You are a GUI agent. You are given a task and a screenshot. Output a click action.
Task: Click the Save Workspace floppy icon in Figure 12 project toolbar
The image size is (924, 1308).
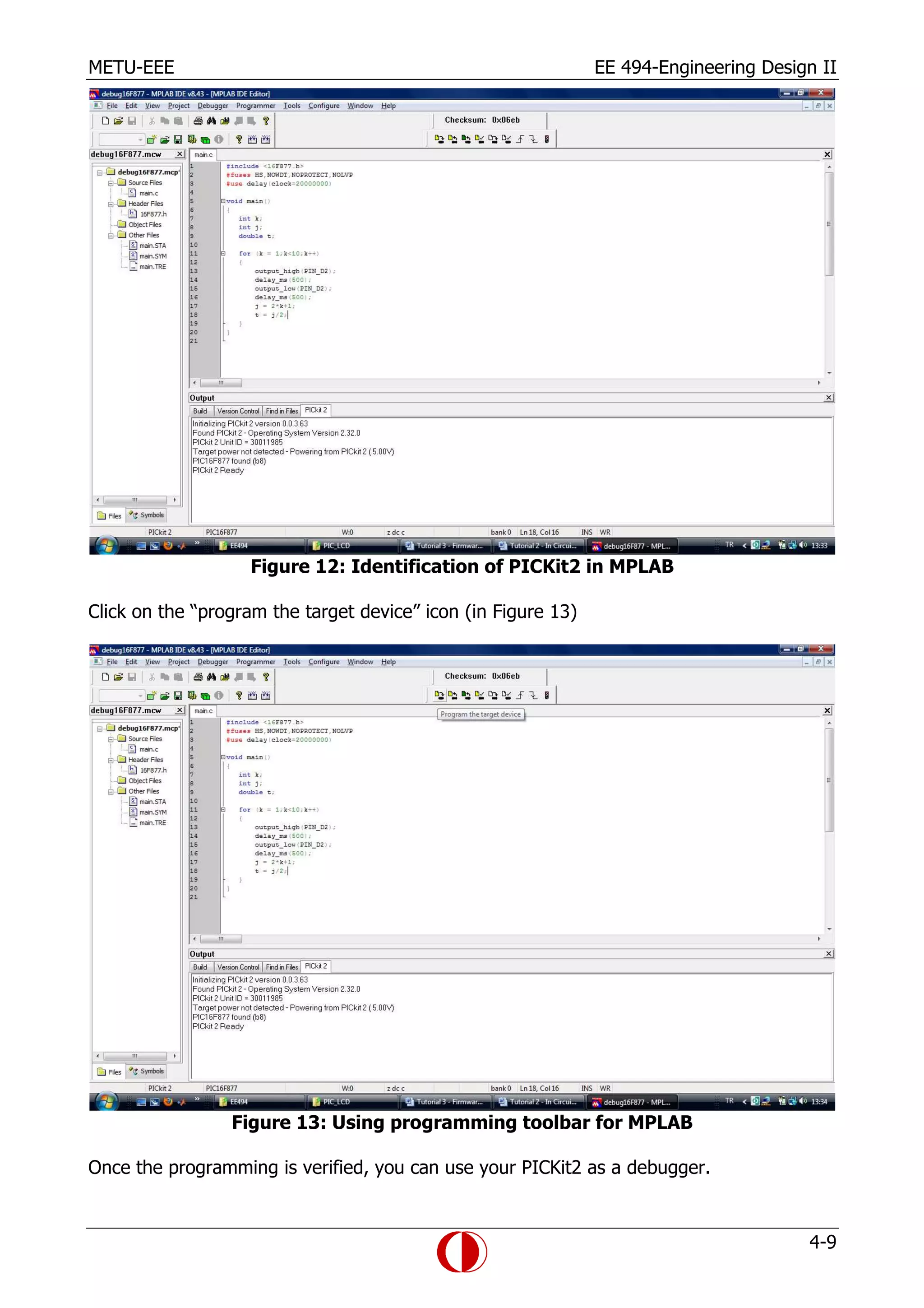pos(178,139)
